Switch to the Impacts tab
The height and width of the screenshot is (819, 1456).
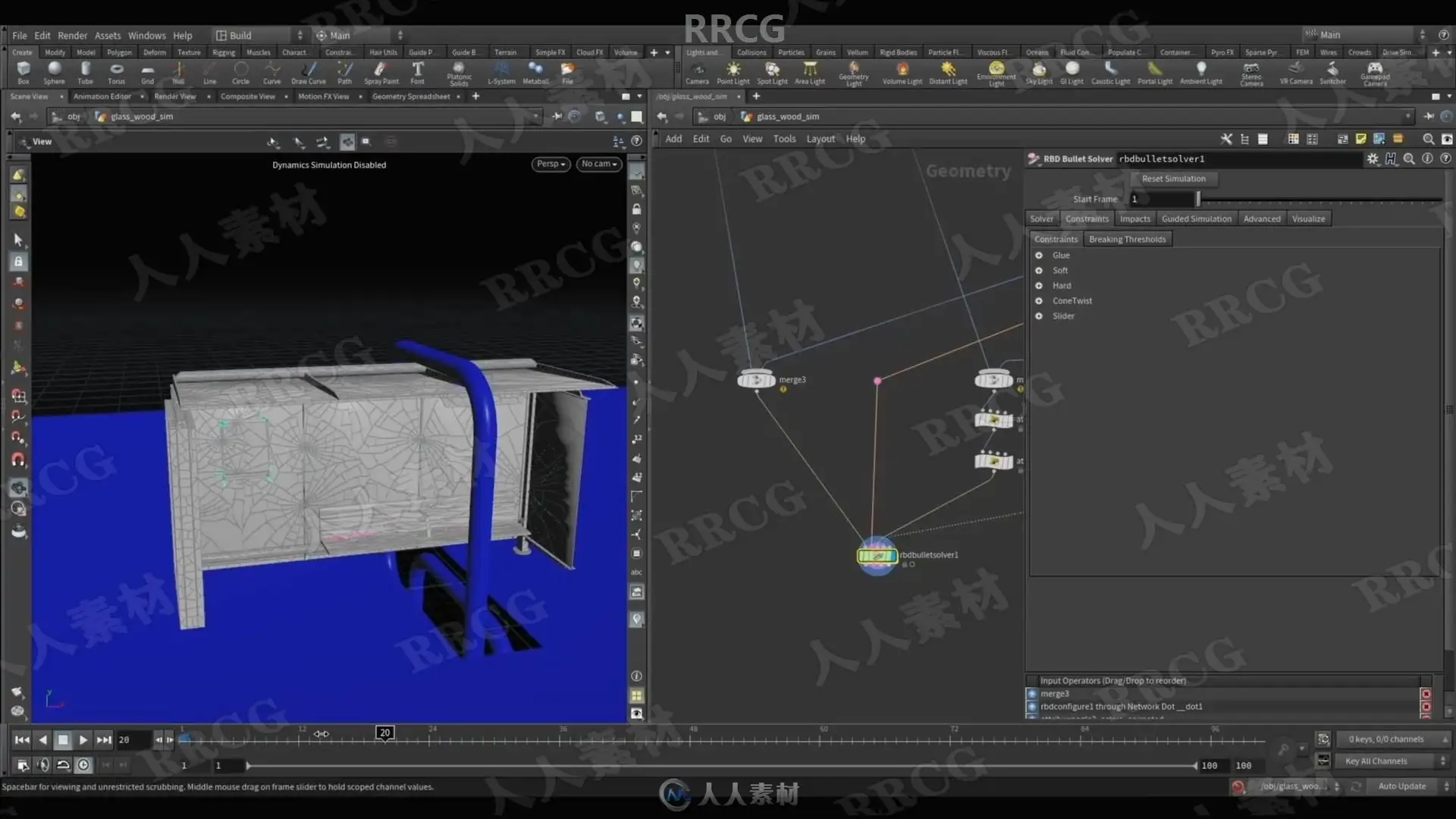tap(1134, 218)
